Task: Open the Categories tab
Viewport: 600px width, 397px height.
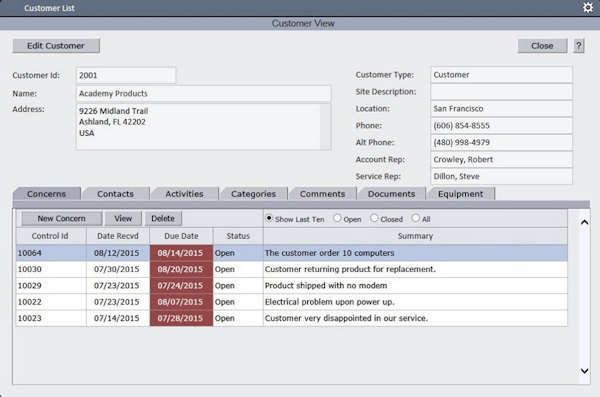Action: pos(253,194)
